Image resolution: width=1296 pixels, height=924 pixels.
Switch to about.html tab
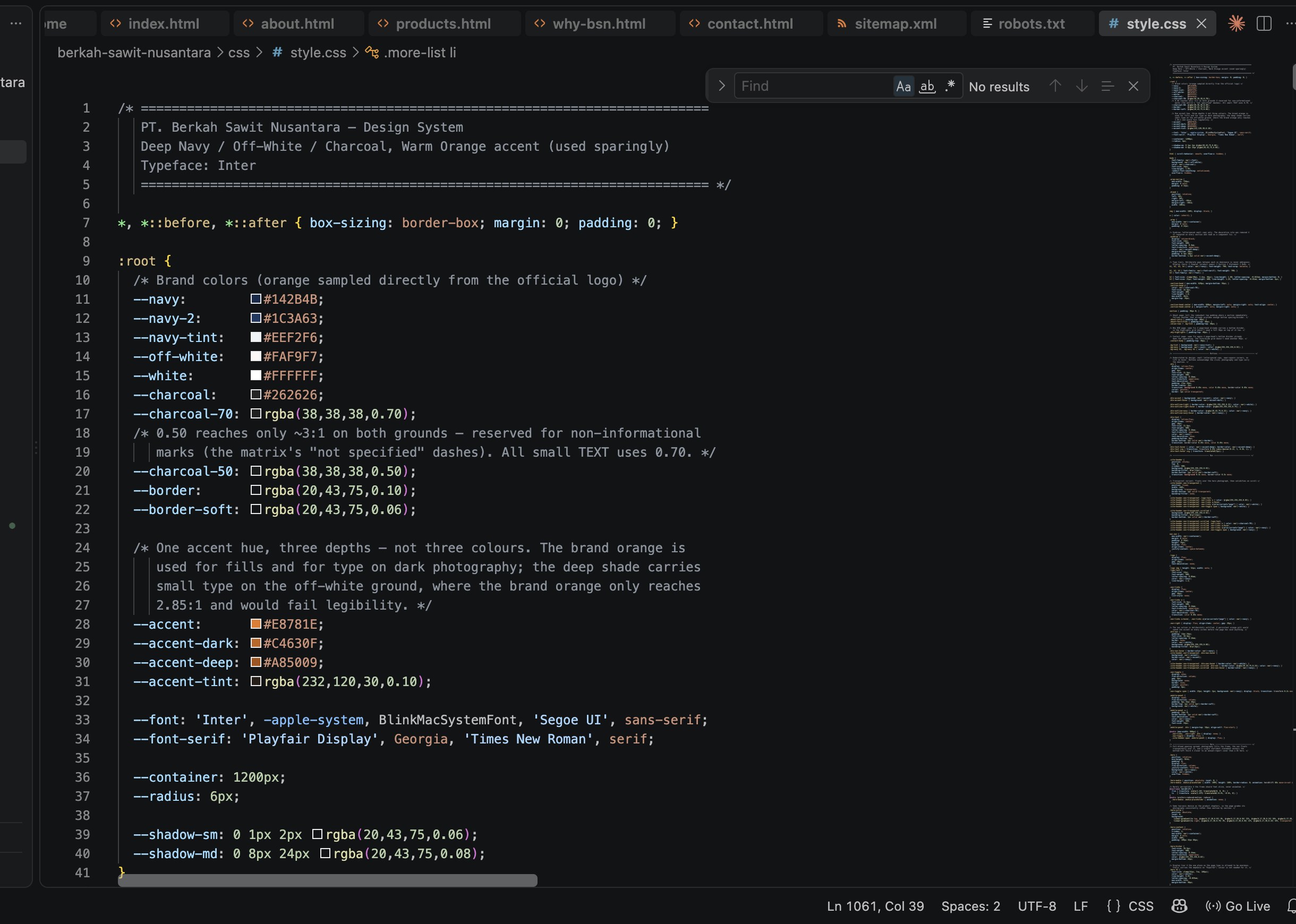(x=299, y=23)
